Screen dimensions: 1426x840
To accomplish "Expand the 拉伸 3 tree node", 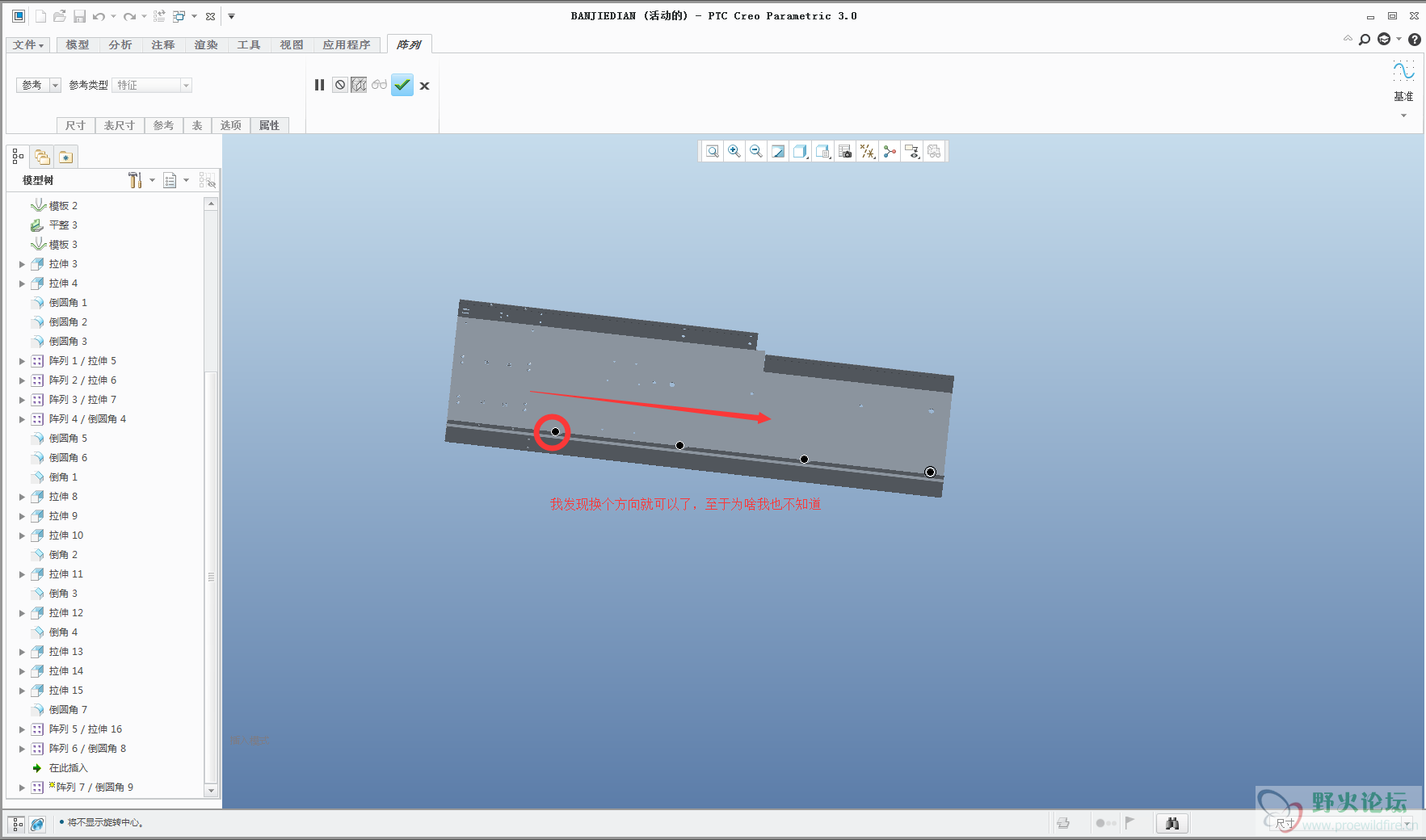I will [22, 264].
